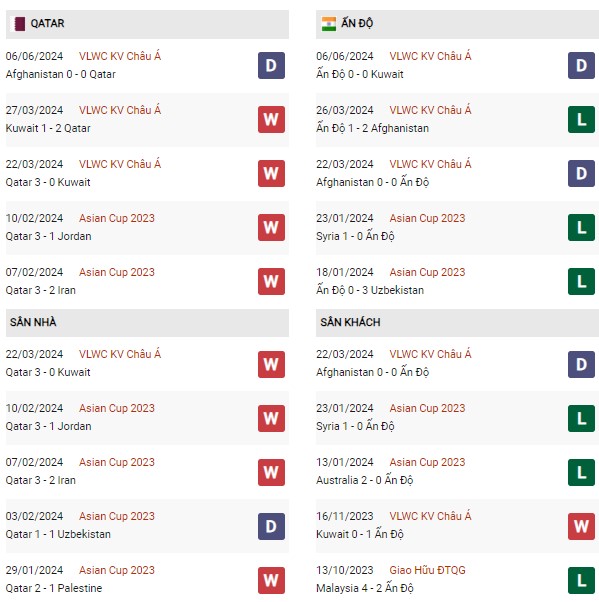Open the SÂN KHÁCH section header

pyautogui.click(x=457, y=323)
